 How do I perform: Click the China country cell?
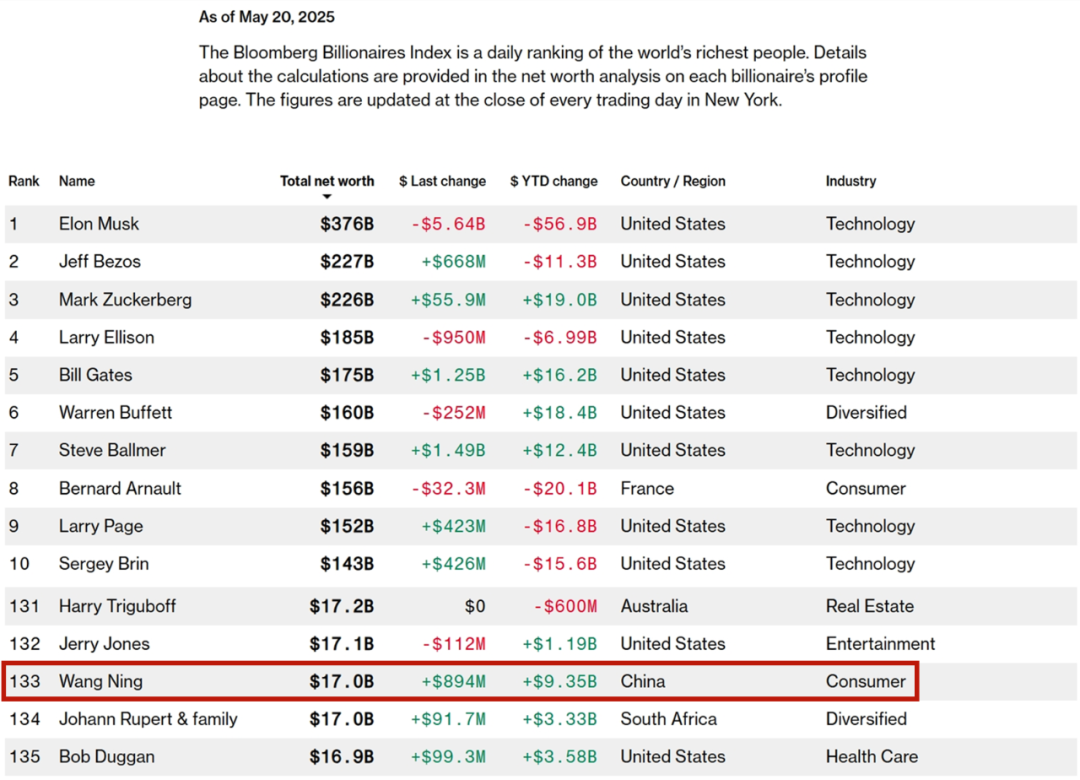(643, 681)
